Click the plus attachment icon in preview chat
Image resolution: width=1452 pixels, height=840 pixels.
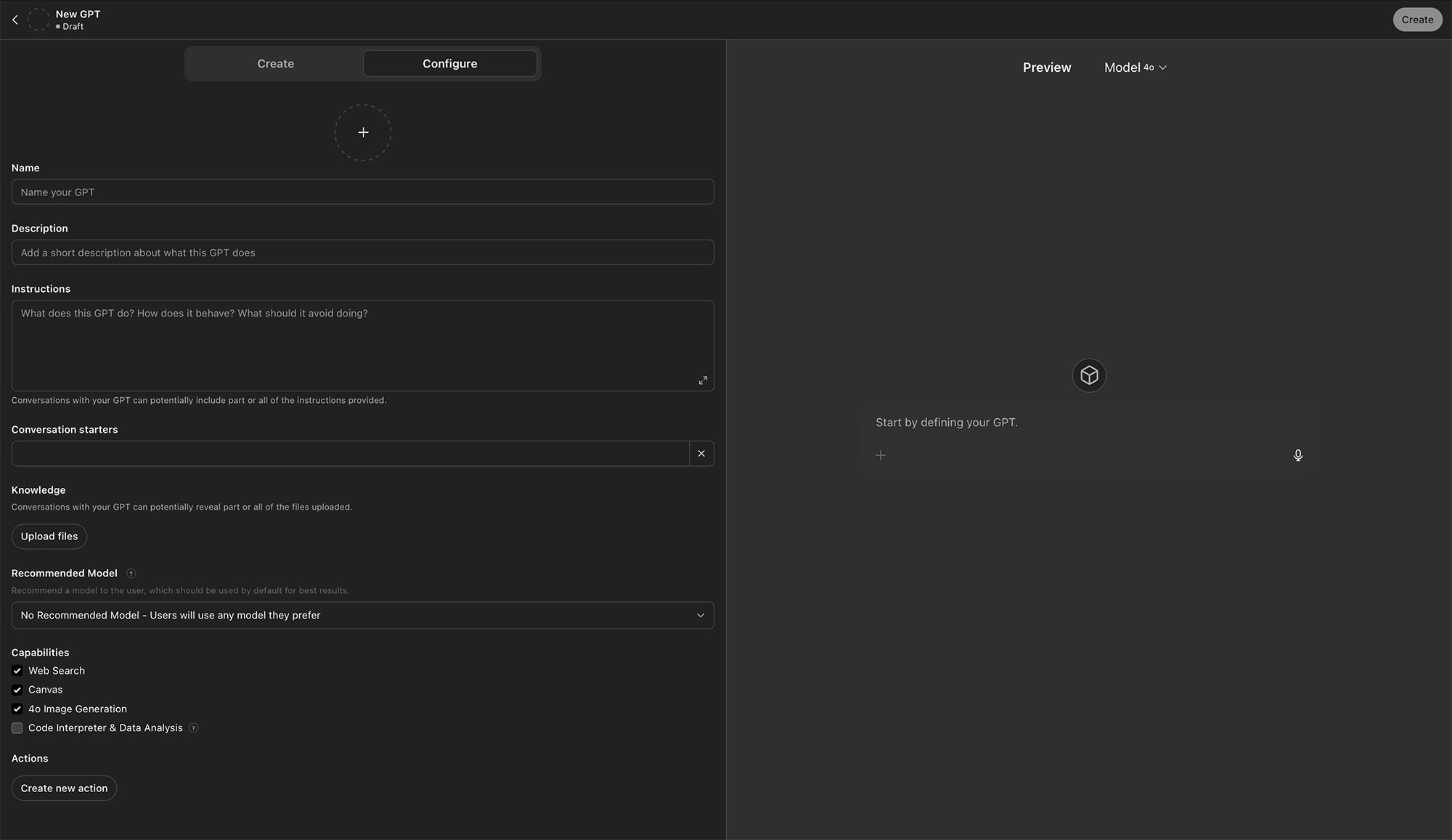point(881,455)
